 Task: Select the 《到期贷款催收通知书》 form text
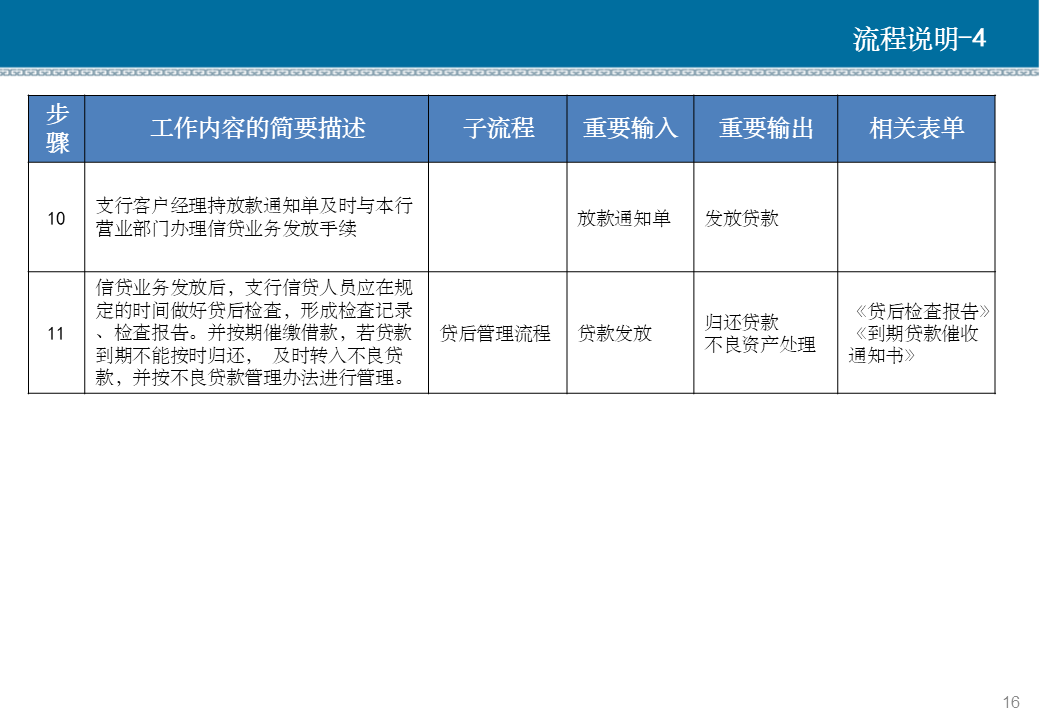tap(915, 344)
